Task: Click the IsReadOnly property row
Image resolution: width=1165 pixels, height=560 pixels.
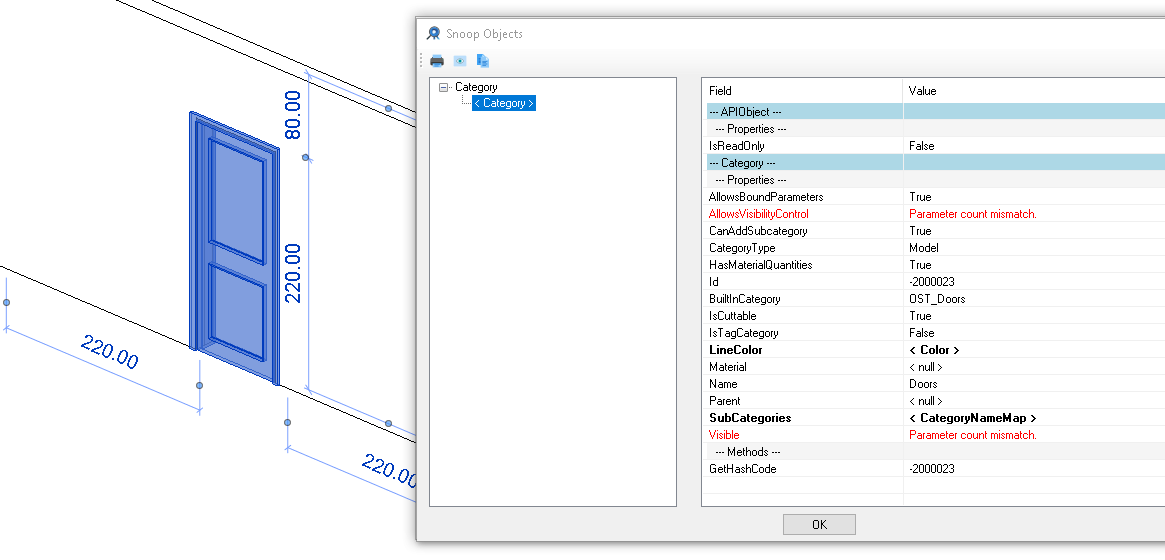Action: (737, 146)
